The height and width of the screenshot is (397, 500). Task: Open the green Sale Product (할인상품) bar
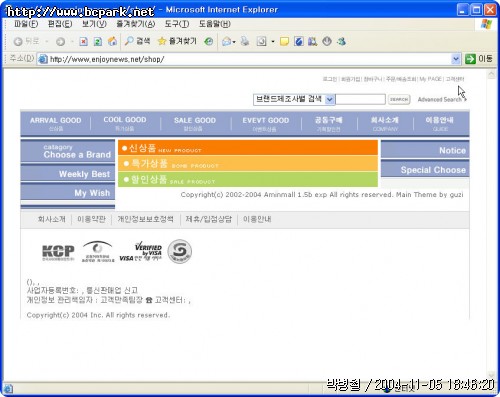[248, 179]
